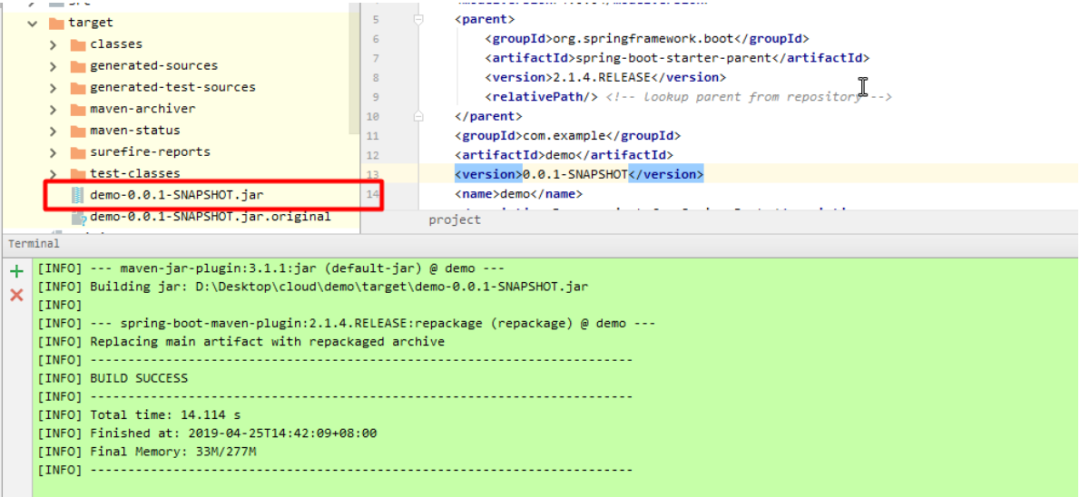Expand the surefire-reports folder arrow
1080x497 pixels.
53,152
